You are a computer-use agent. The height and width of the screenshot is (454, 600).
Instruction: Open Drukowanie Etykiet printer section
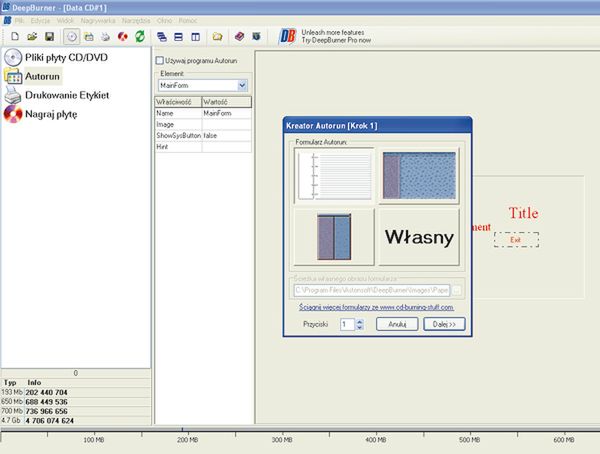coord(58,95)
